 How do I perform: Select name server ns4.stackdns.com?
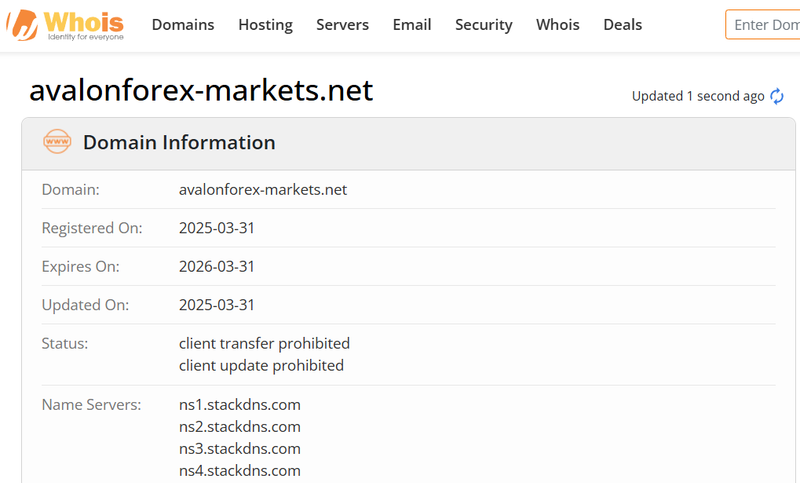click(240, 470)
